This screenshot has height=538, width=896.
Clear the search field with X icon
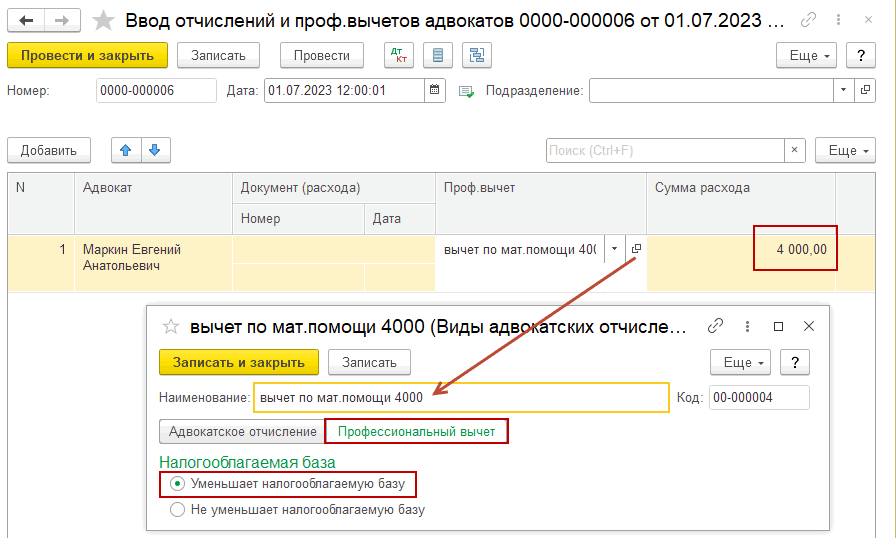(794, 150)
